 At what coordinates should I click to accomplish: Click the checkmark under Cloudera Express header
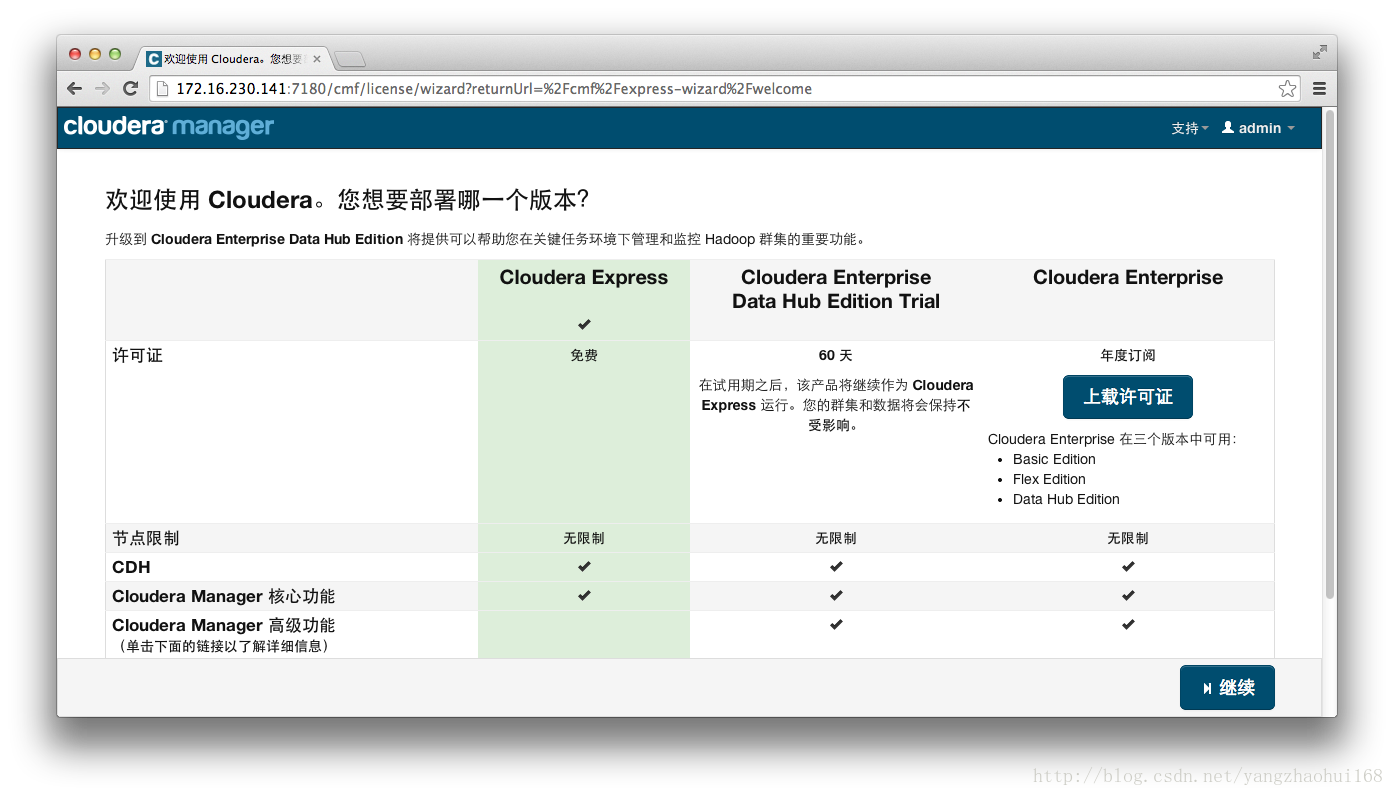(584, 324)
